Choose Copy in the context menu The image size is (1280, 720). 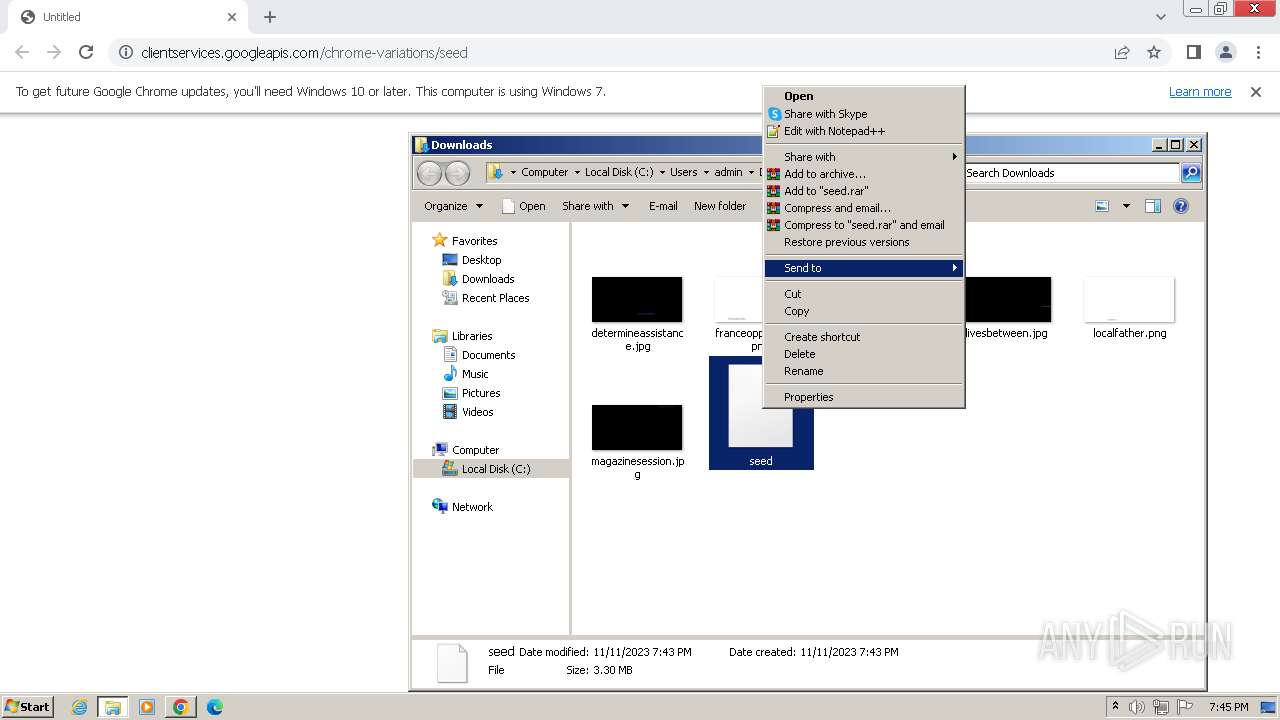click(x=864, y=311)
